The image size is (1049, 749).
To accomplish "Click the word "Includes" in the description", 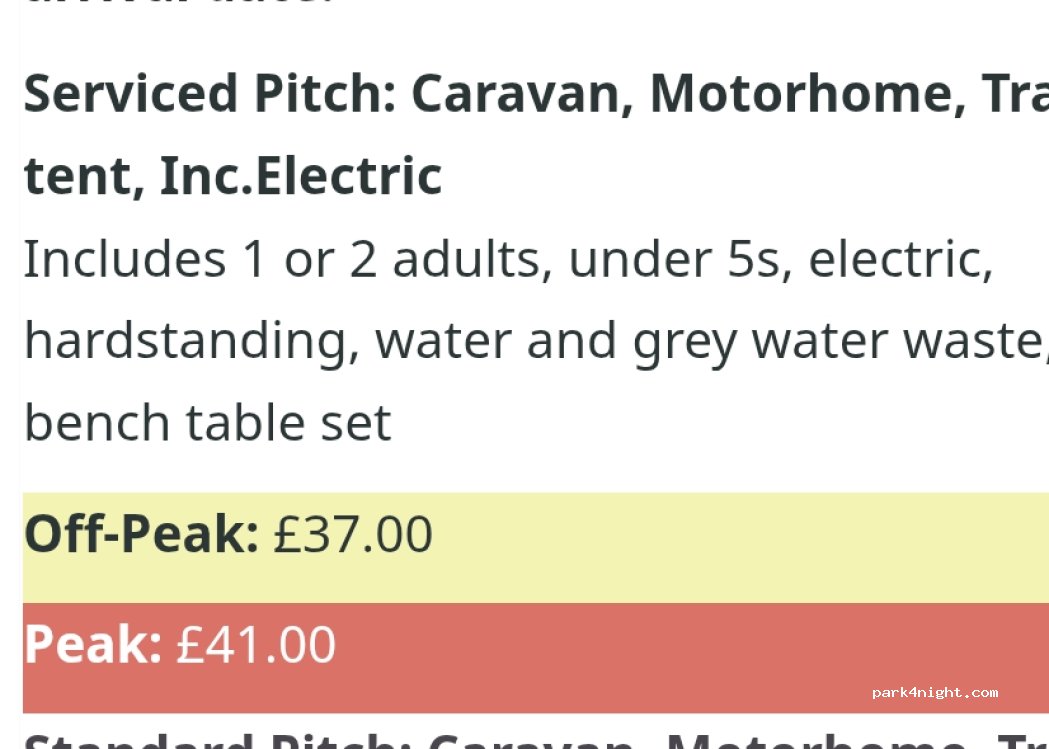I will (125, 259).
